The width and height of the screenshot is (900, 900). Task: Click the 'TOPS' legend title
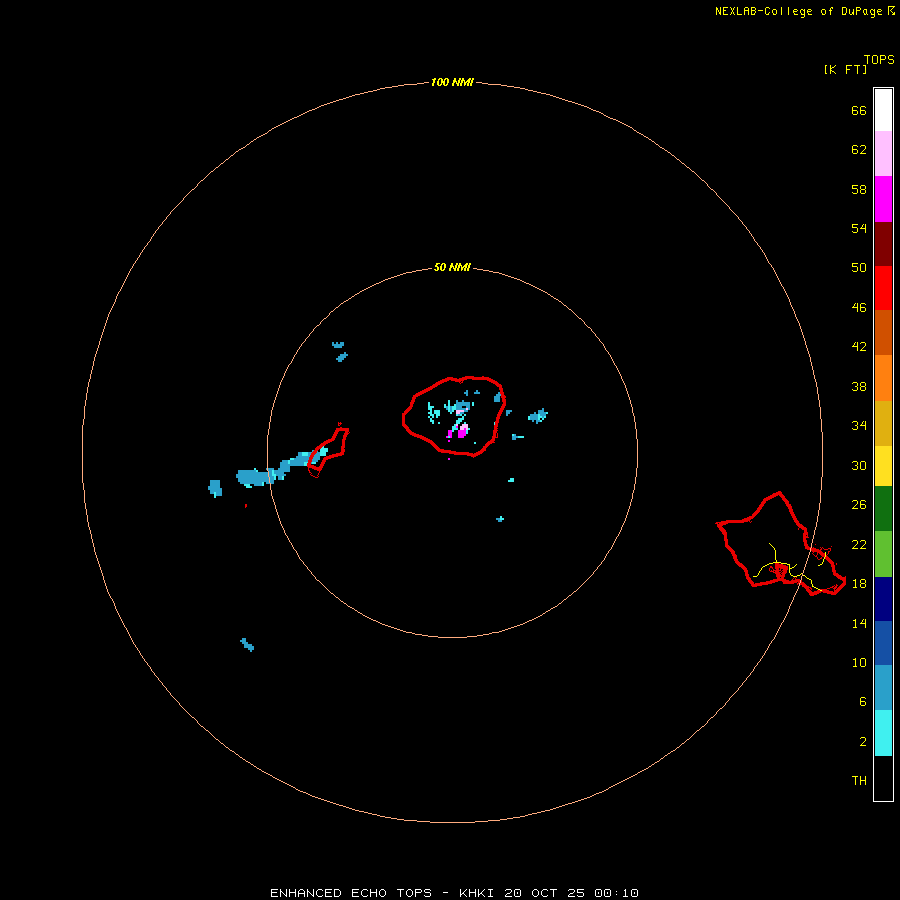point(879,59)
